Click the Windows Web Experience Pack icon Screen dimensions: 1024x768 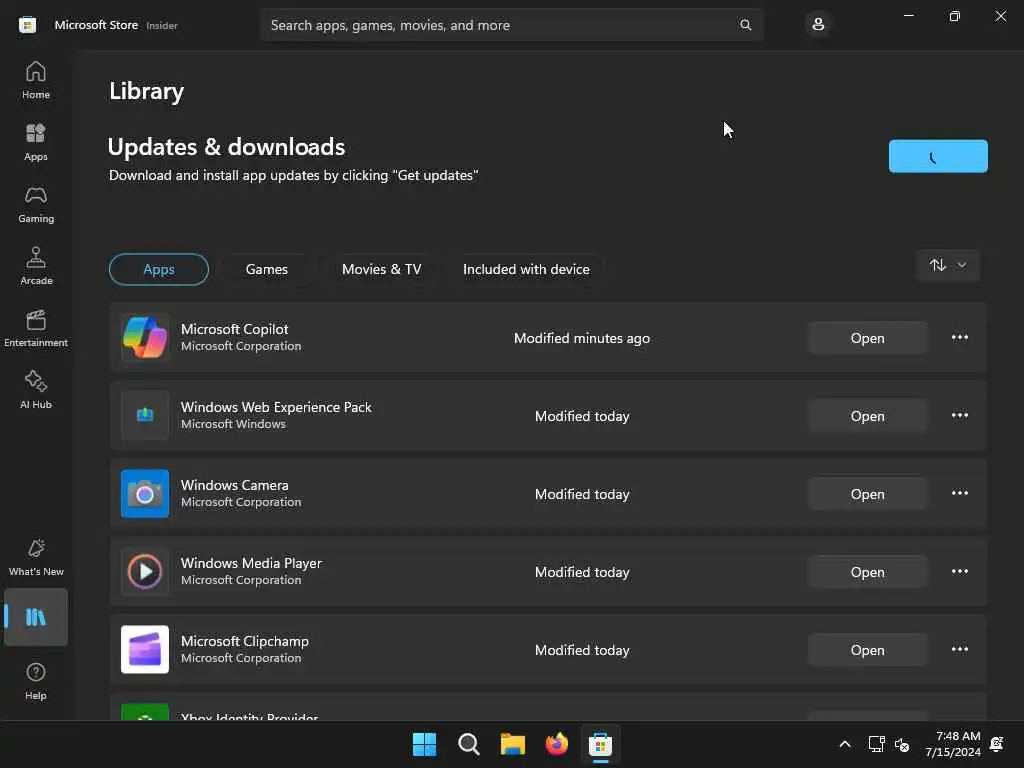(x=145, y=415)
